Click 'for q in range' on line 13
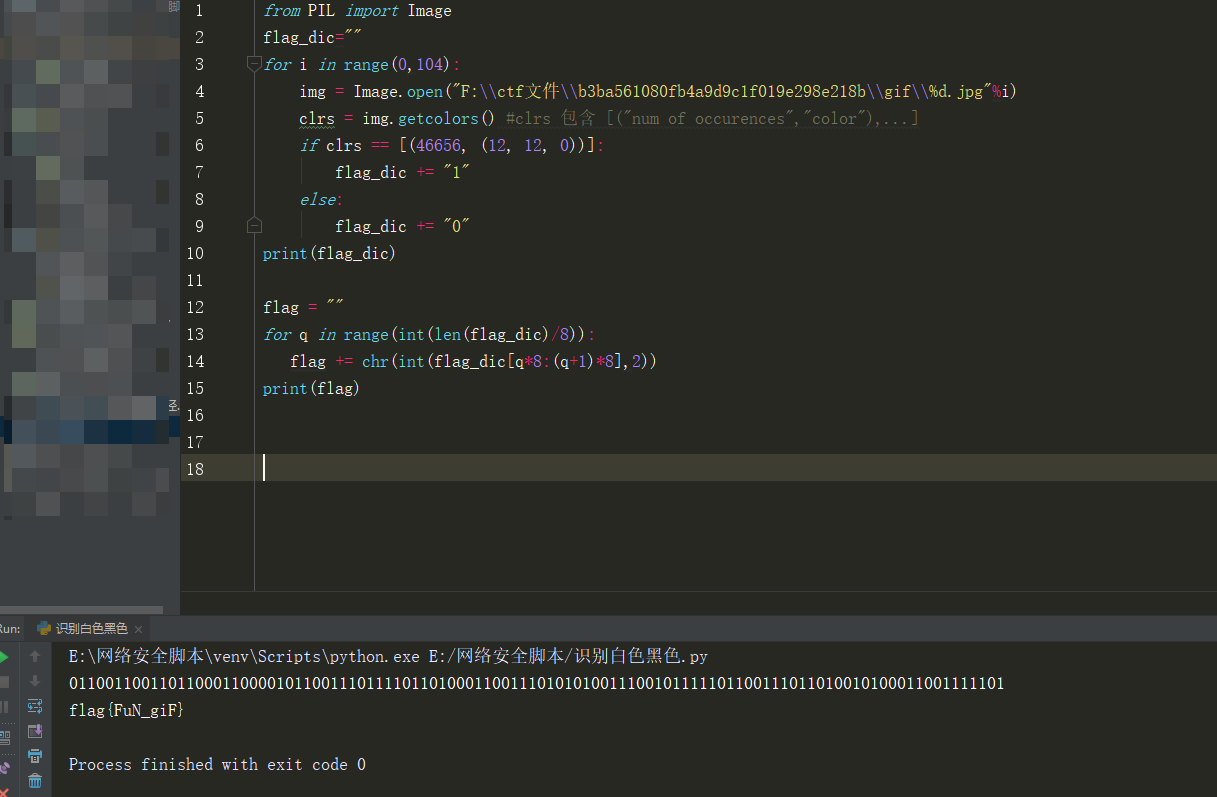This screenshot has height=797, width=1217. [x=325, y=335]
